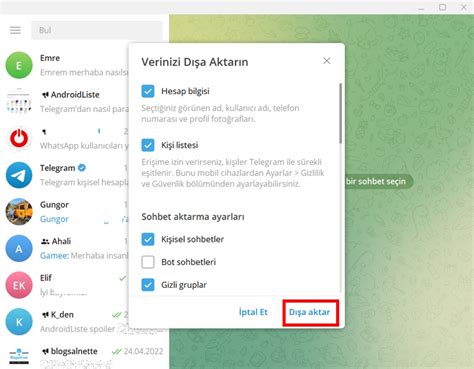
Task: Click the İptal Et button
Action: click(x=253, y=312)
